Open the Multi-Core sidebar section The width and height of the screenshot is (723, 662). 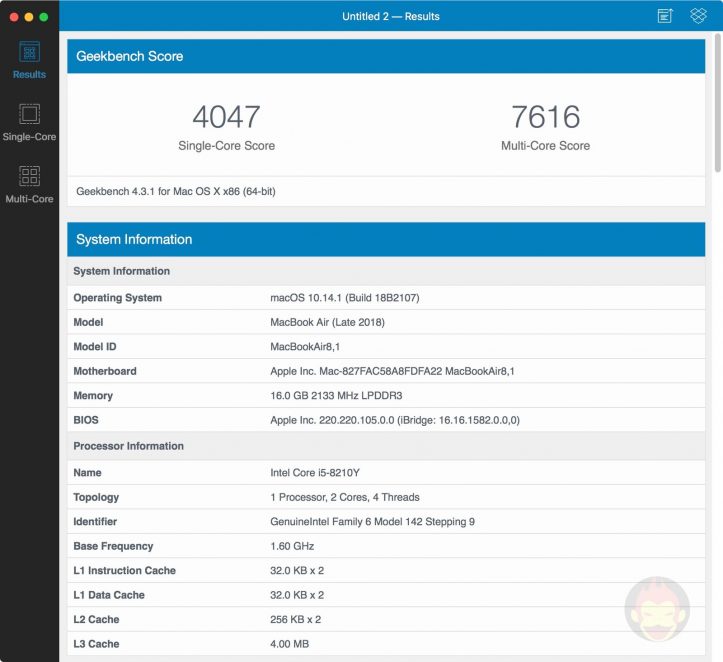click(29, 184)
